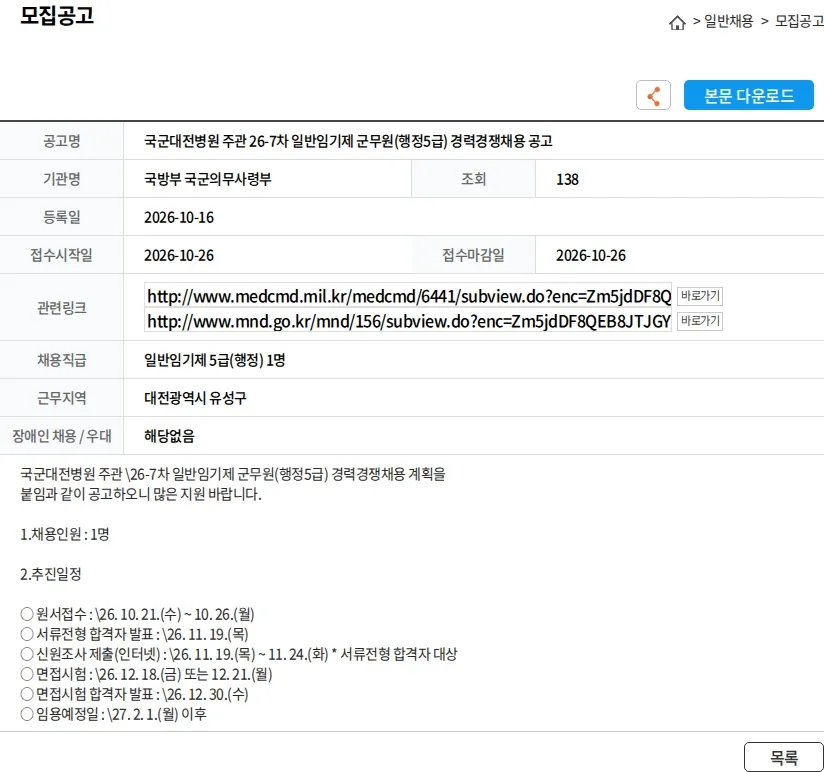Click the red share icon button
824x772 pixels.
click(x=653, y=95)
